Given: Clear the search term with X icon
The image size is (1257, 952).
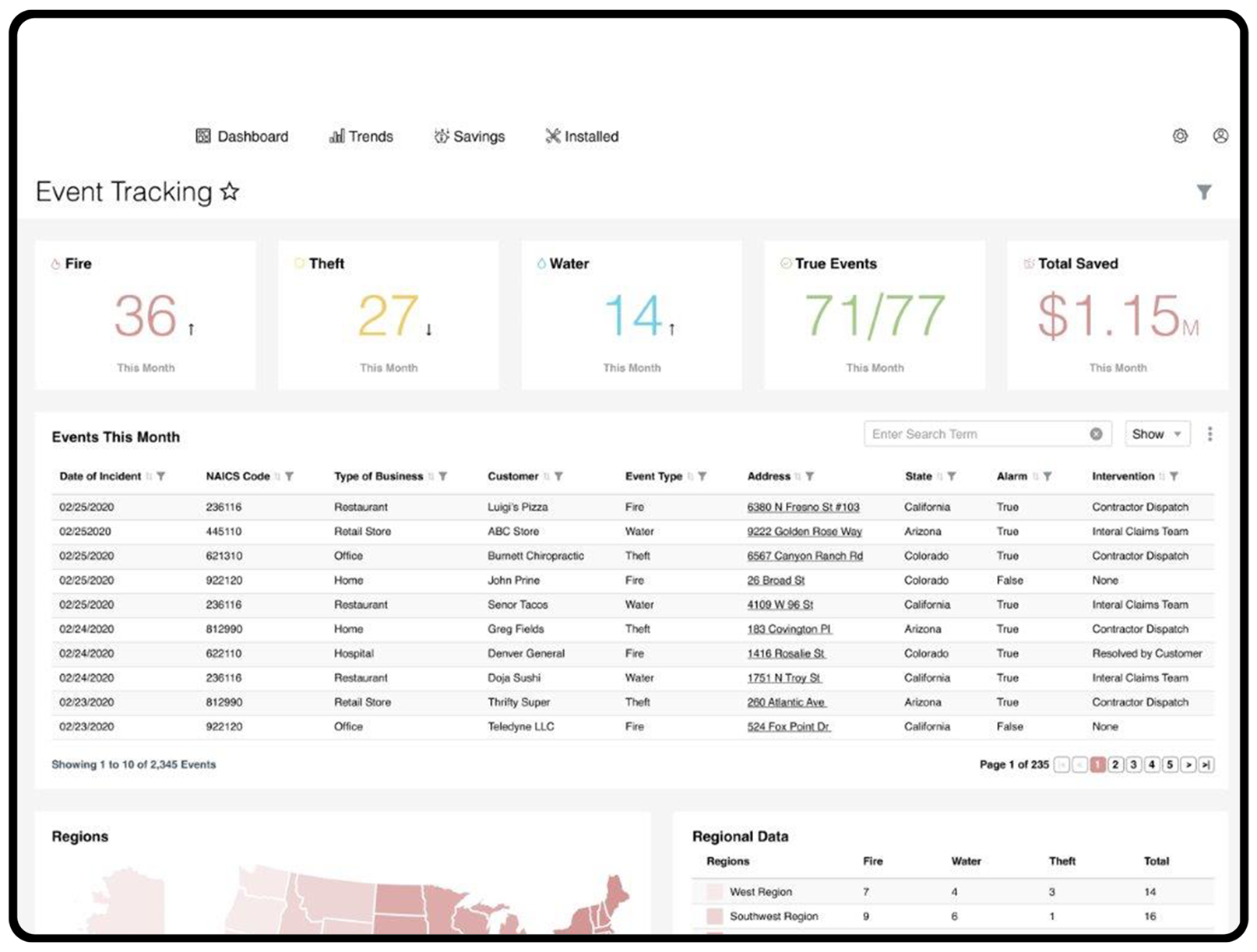Looking at the screenshot, I should click(1096, 434).
